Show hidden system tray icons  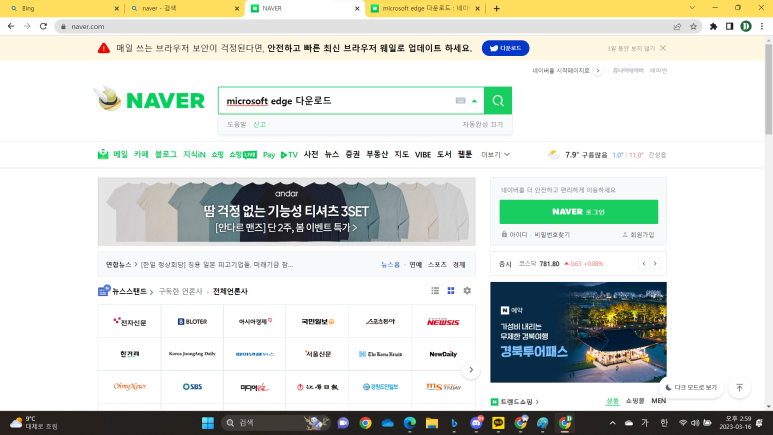pos(612,423)
